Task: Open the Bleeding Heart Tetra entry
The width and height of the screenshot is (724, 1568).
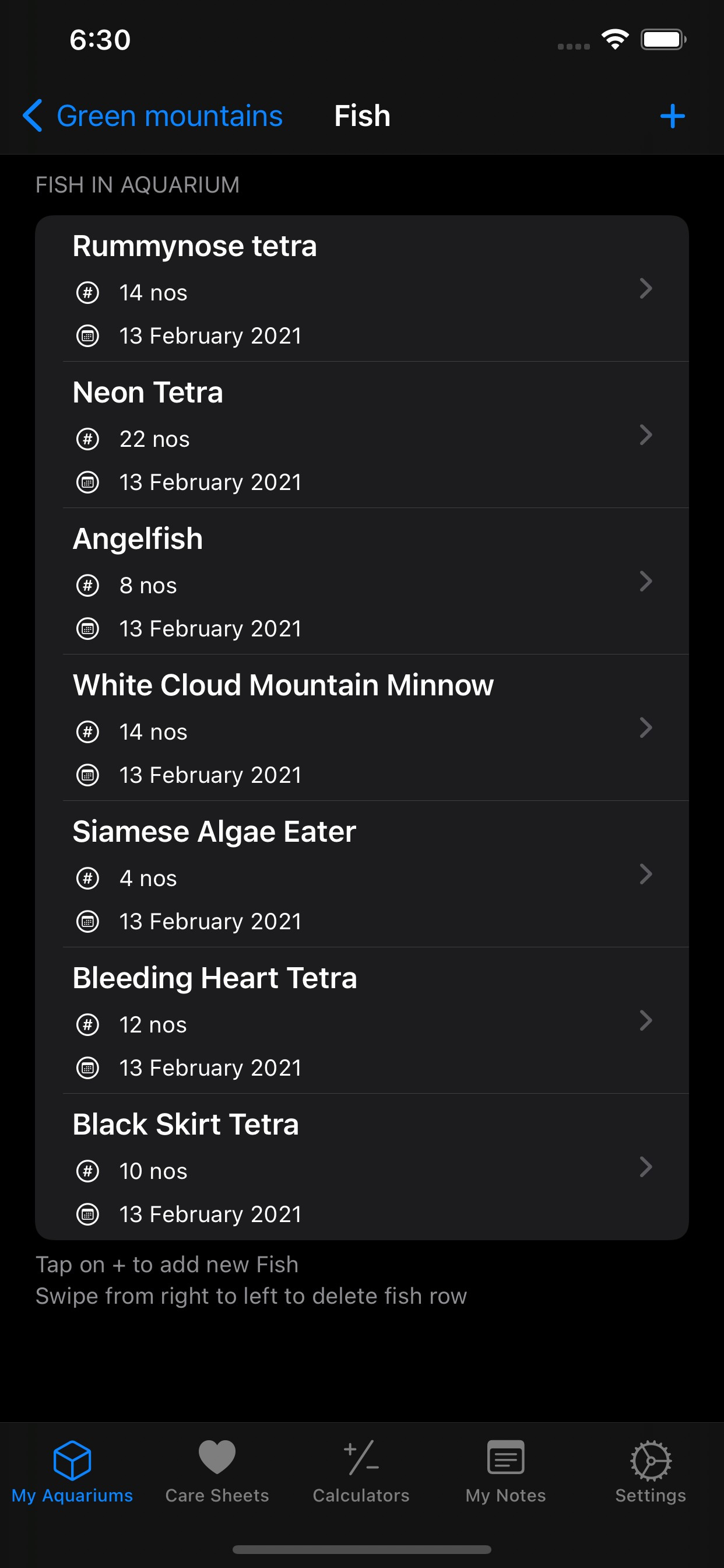Action: point(215,978)
